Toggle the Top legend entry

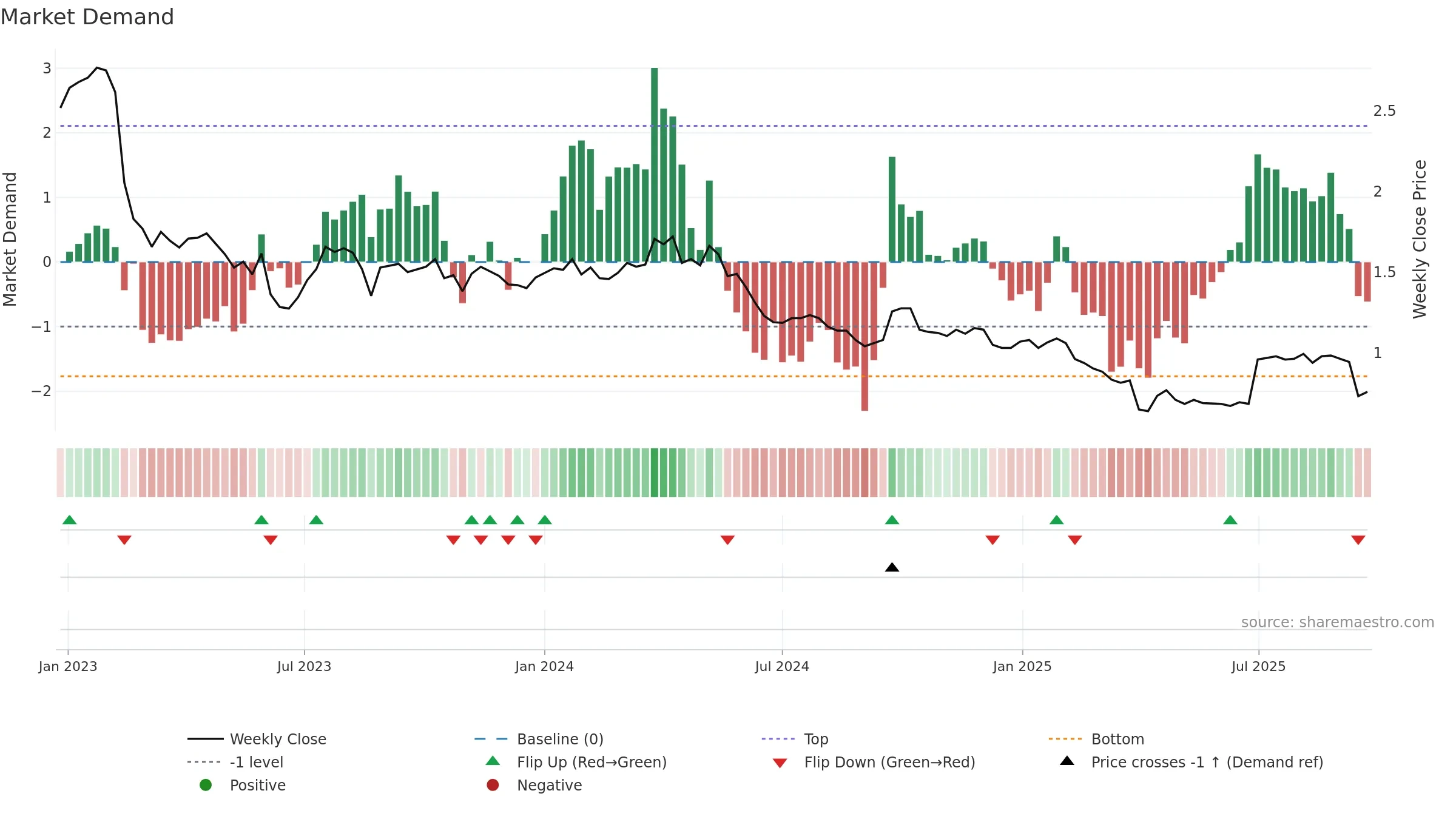coord(795,739)
